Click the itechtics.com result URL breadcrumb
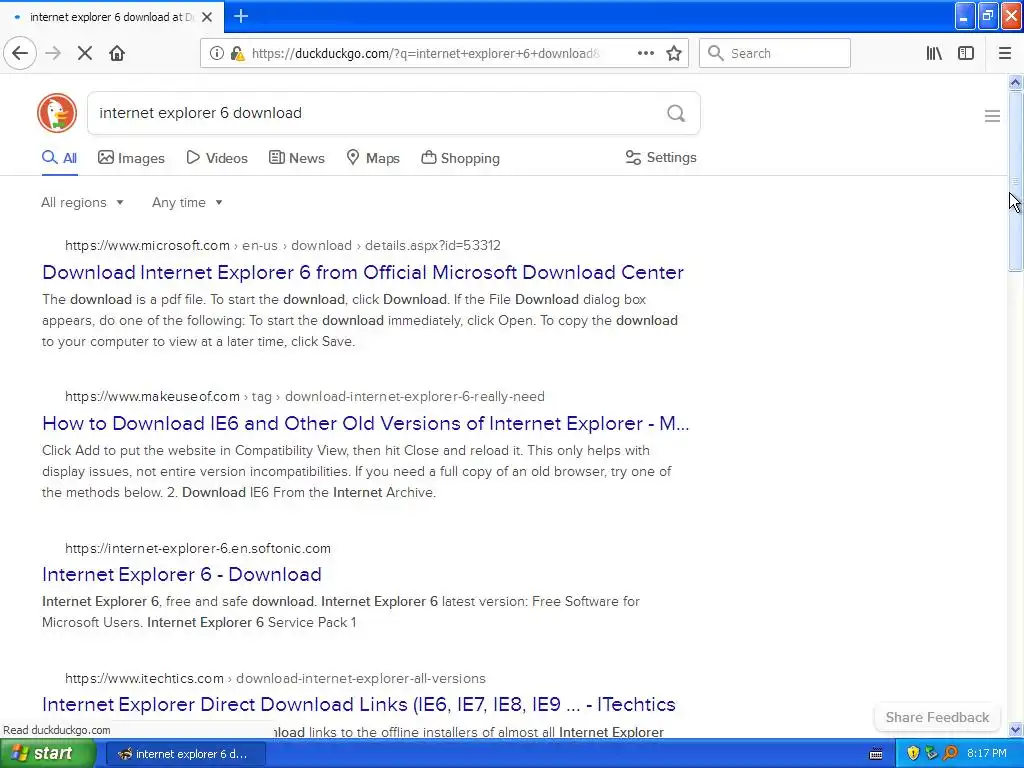This screenshot has width=1024, height=768. 275,679
